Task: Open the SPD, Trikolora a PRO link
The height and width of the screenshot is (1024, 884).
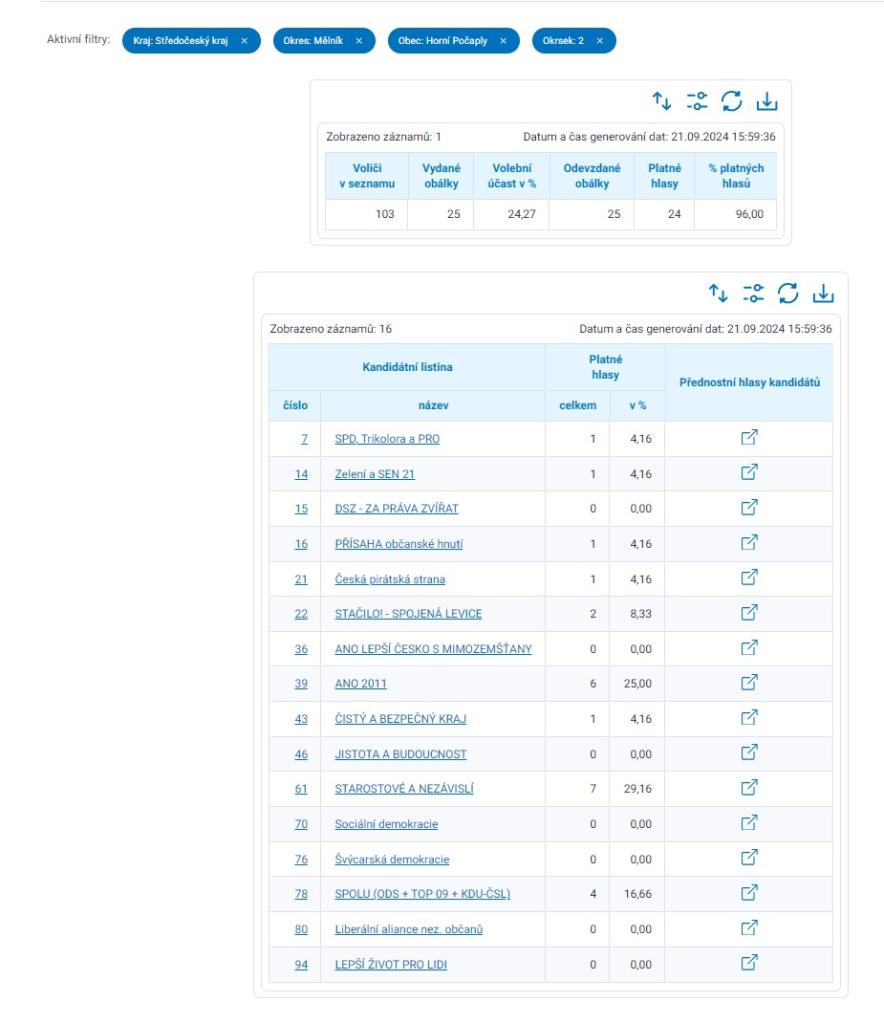Action: click(x=387, y=439)
